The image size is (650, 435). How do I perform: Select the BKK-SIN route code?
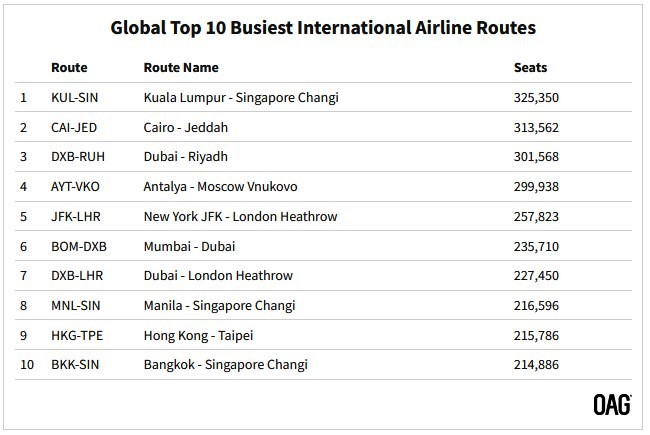[x=75, y=365]
